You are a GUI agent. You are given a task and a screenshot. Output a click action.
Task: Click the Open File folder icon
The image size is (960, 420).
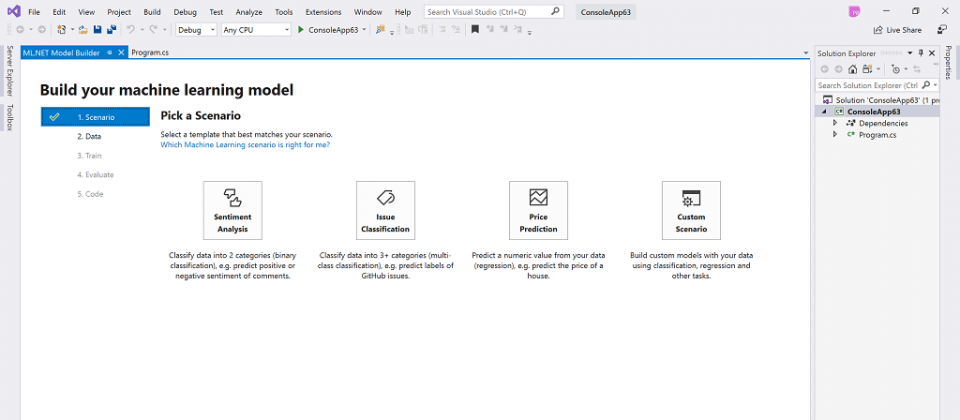tap(83, 29)
